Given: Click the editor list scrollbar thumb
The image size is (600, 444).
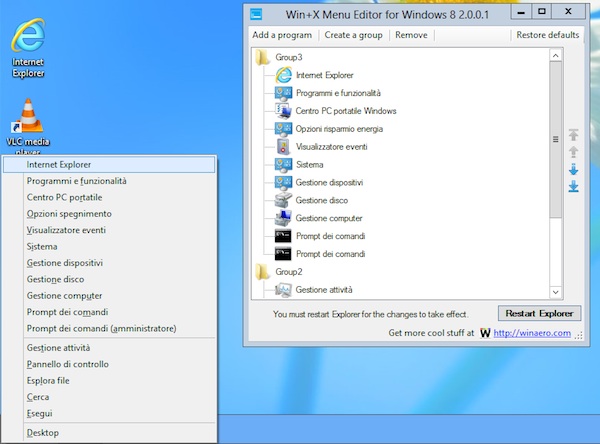Looking at the screenshot, I should (556, 140).
